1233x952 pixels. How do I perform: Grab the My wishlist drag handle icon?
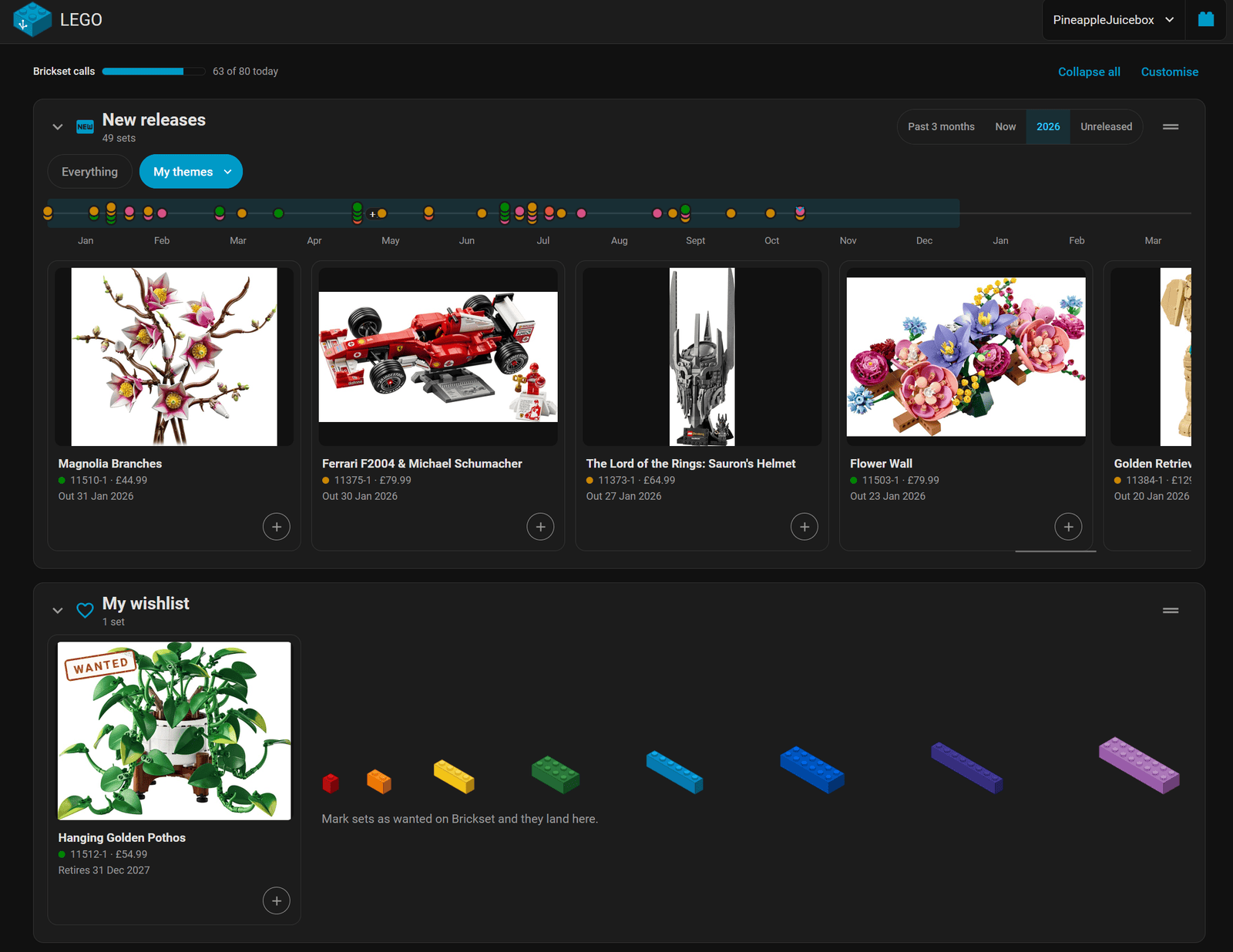pos(1171,611)
